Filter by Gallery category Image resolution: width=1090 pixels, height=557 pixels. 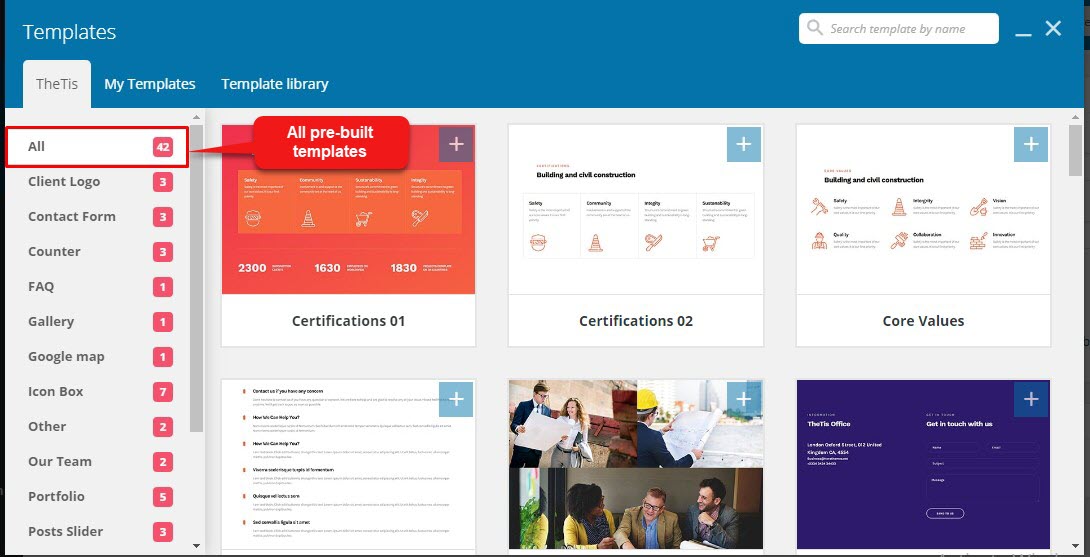point(97,321)
